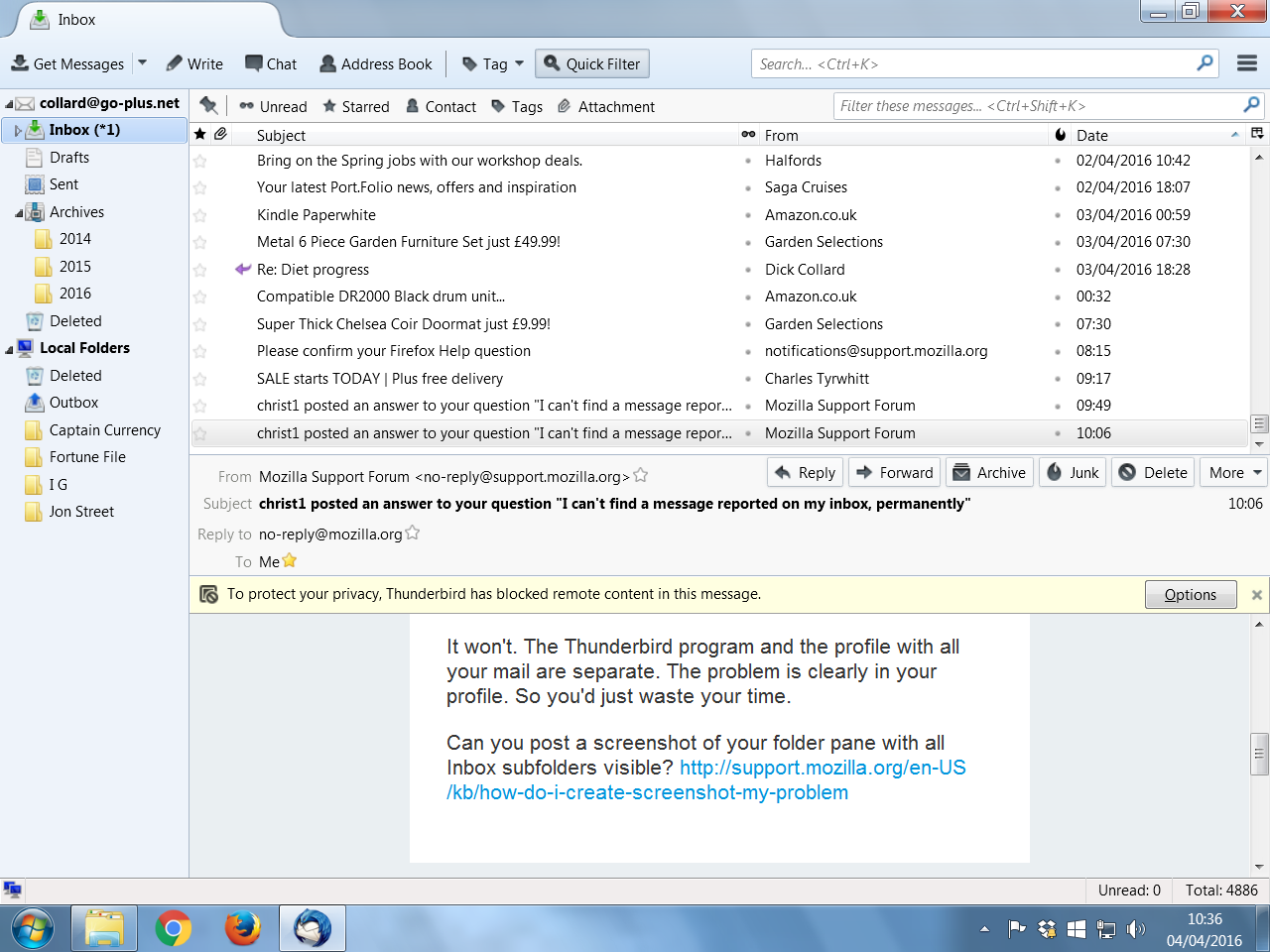Viewport: 1270px width, 952px height.
Task: Open the Address Book
Action: click(x=376, y=63)
